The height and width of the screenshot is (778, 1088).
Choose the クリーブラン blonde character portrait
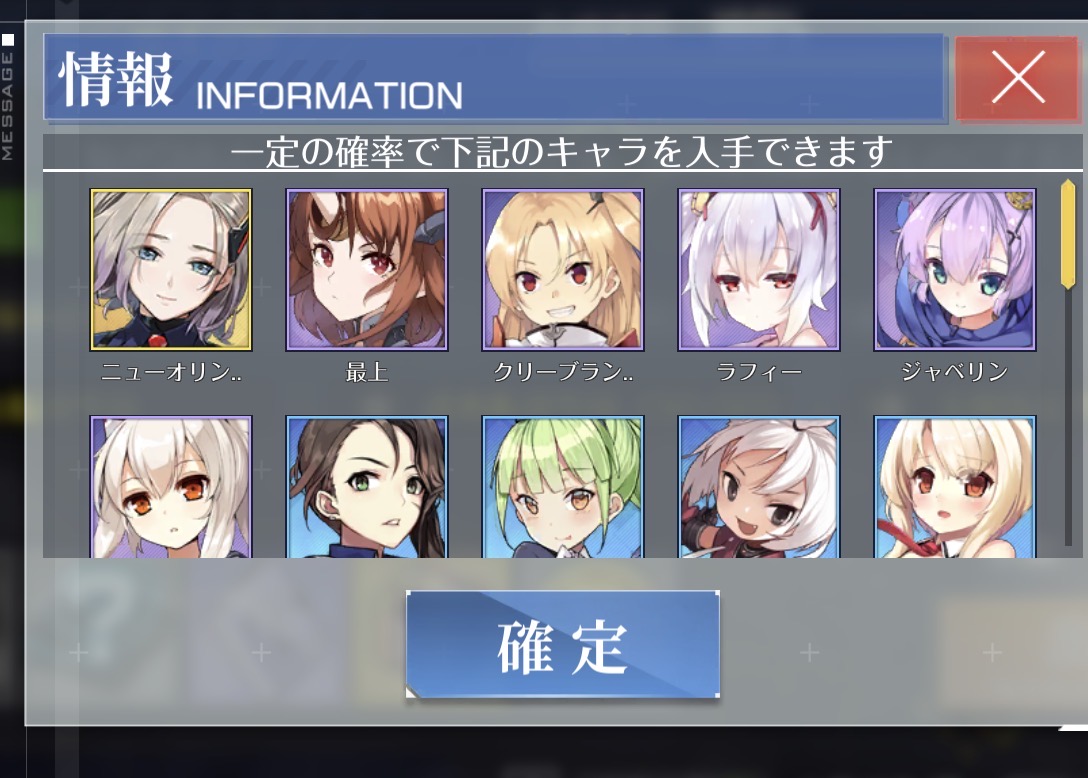[x=563, y=269]
